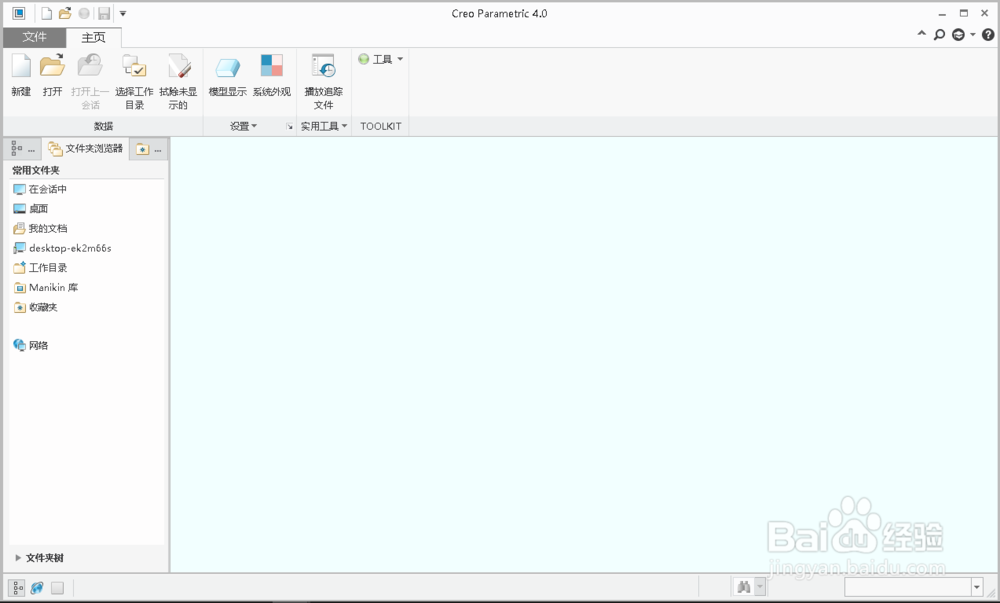Click the search magnifier icon at top right
Image resolution: width=1000 pixels, height=603 pixels.
point(939,34)
